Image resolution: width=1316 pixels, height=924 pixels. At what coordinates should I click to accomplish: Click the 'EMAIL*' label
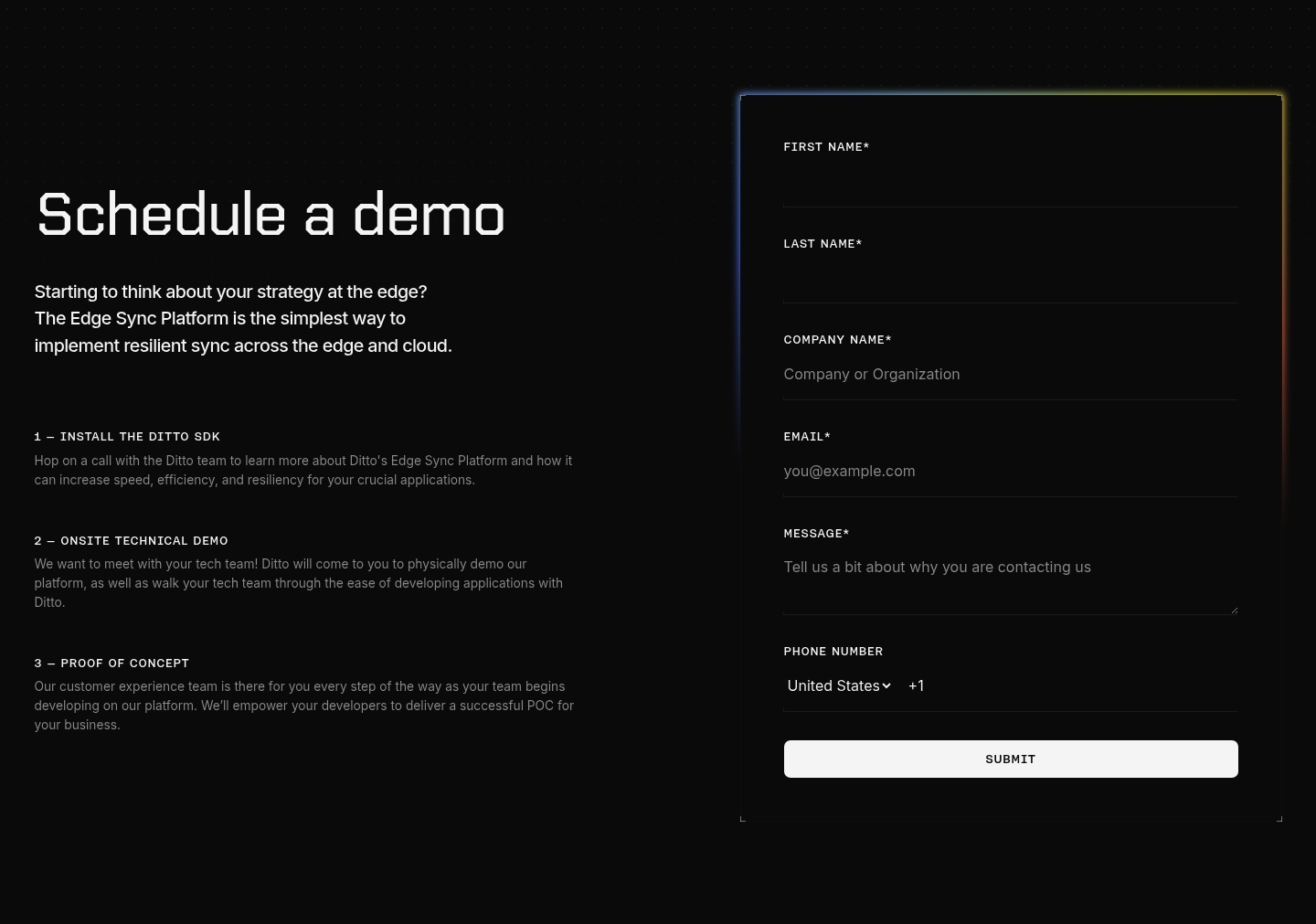(807, 437)
